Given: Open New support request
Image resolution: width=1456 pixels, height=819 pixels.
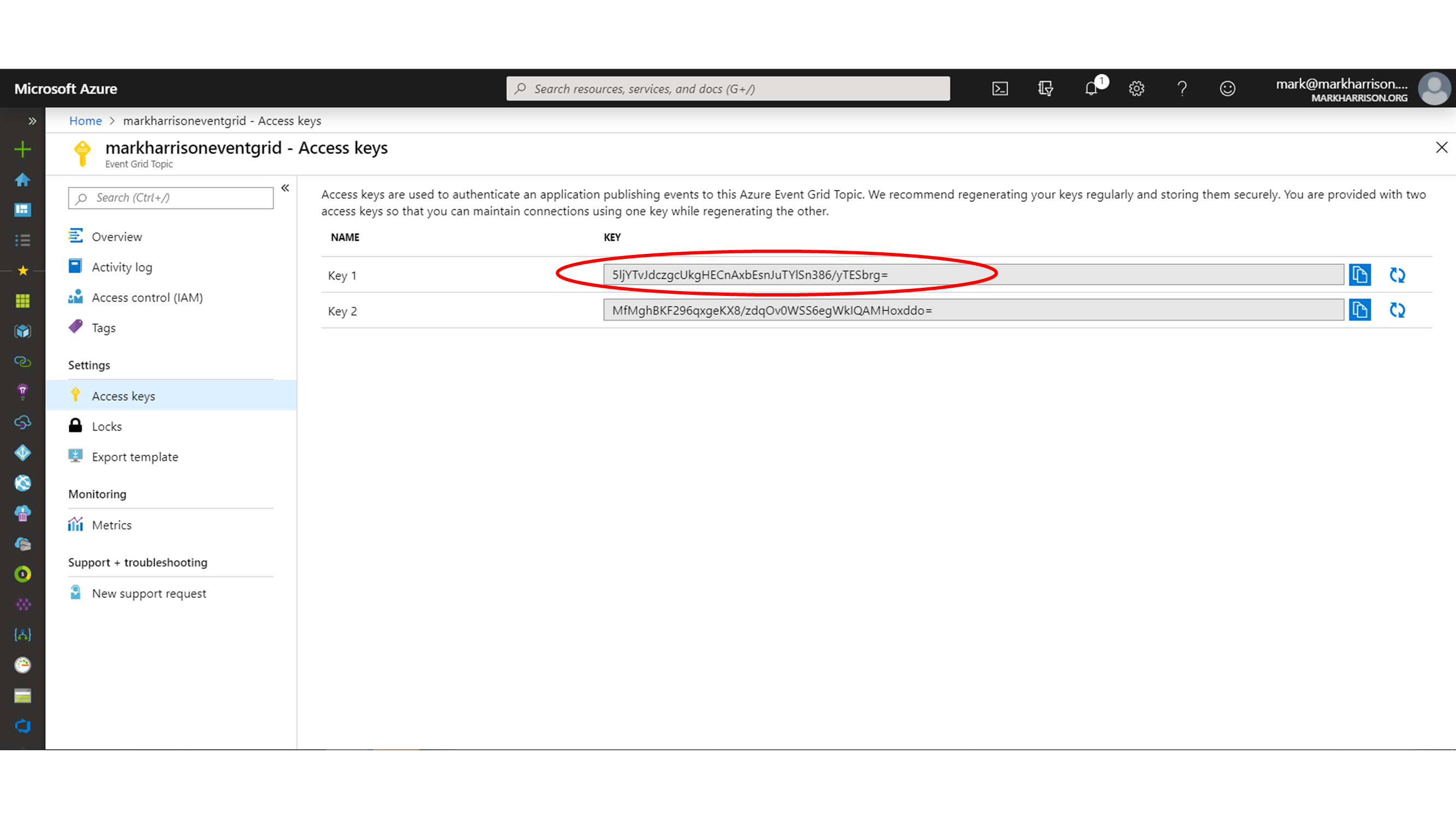Looking at the screenshot, I should click(x=148, y=594).
